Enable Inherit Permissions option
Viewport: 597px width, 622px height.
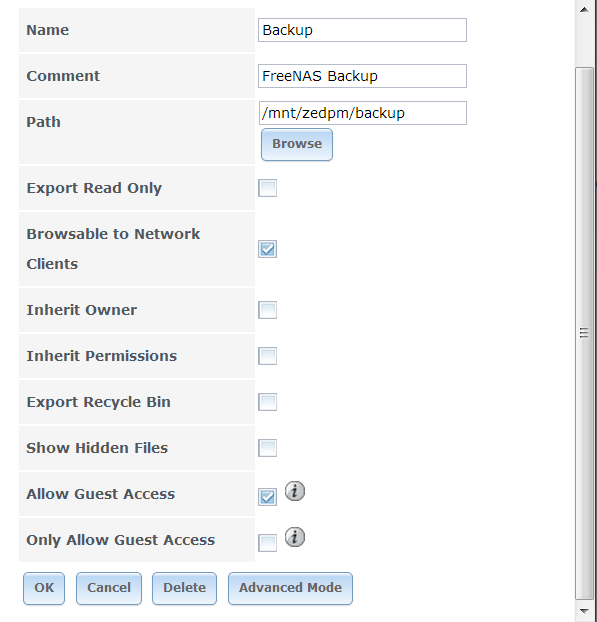tap(267, 356)
